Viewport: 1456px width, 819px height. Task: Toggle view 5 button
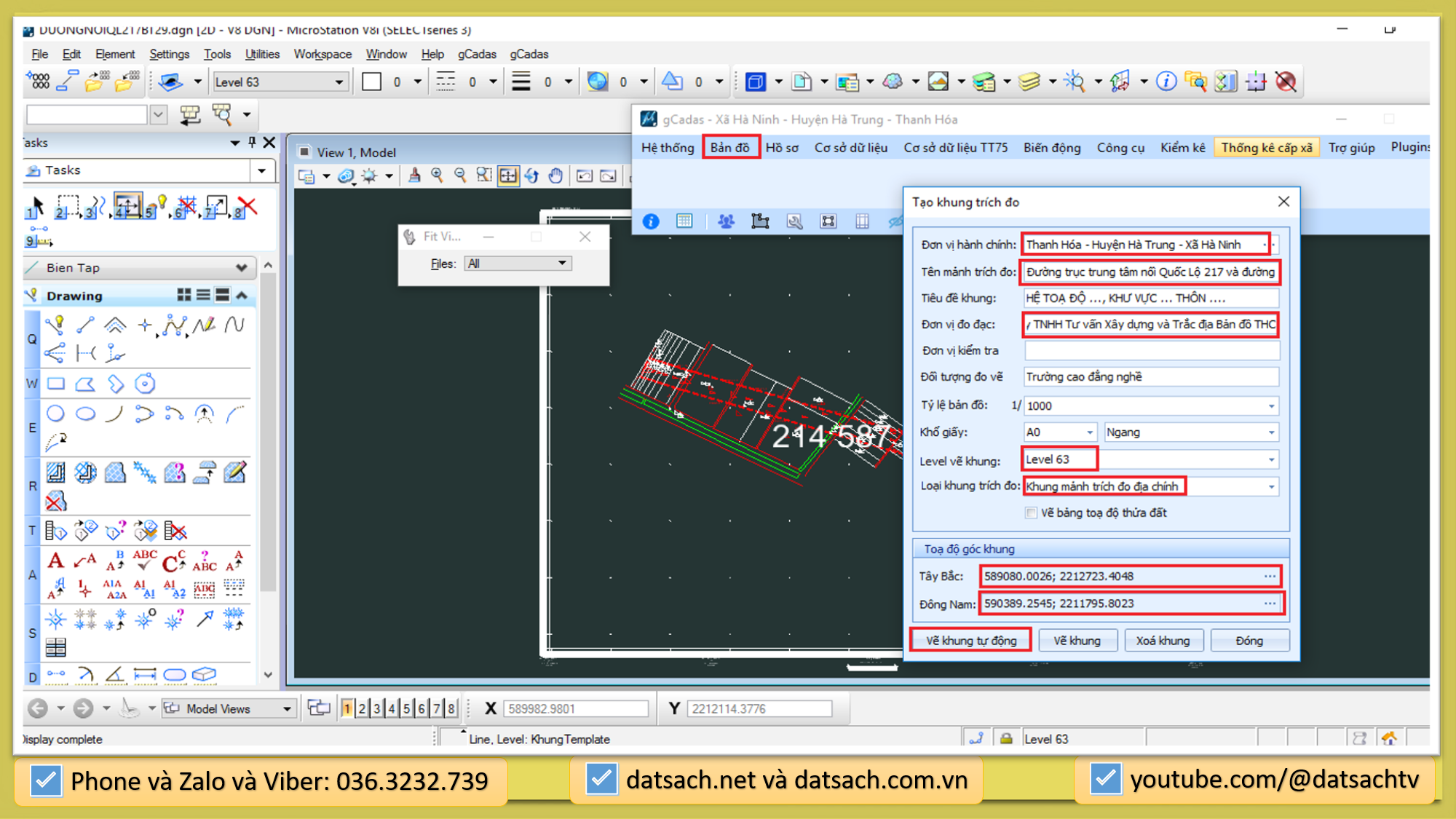coord(406,708)
